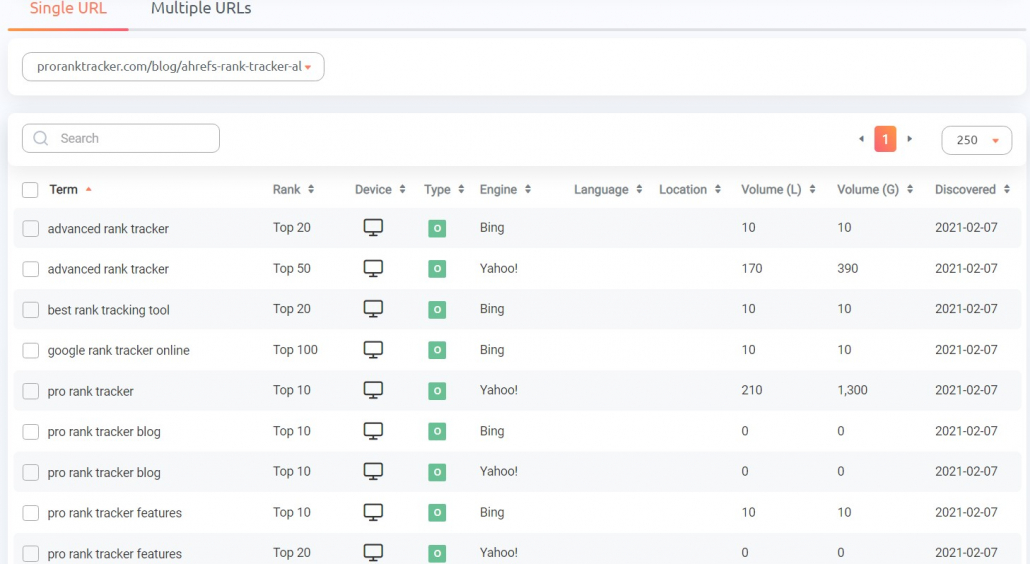
Task: Check the google rank tracker online row
Action: (30, 351)
